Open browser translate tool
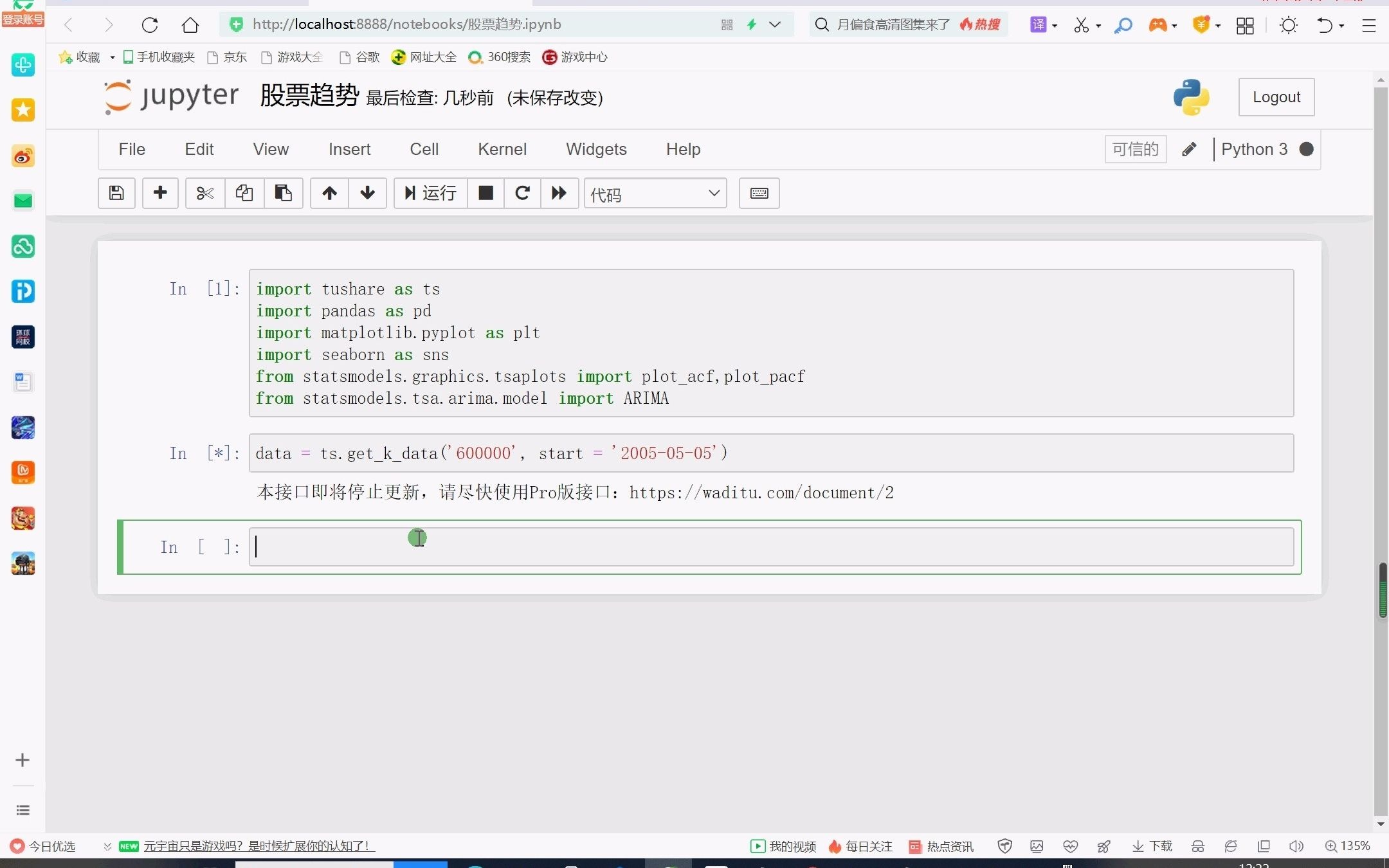The height and width of the screenshot is (868, 1389). tap(1040, 24)
